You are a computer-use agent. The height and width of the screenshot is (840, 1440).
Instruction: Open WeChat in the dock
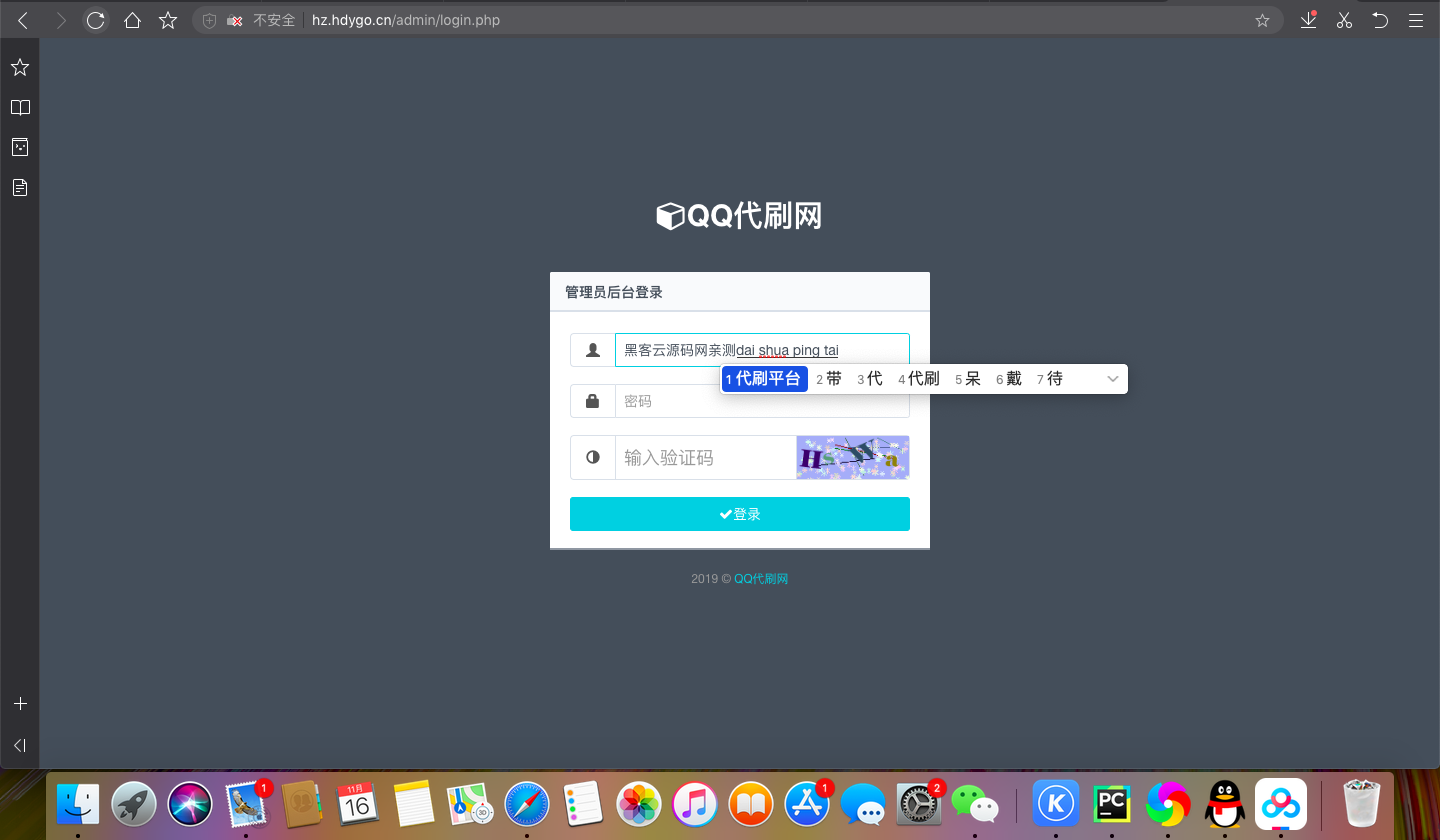pos(975,803)
